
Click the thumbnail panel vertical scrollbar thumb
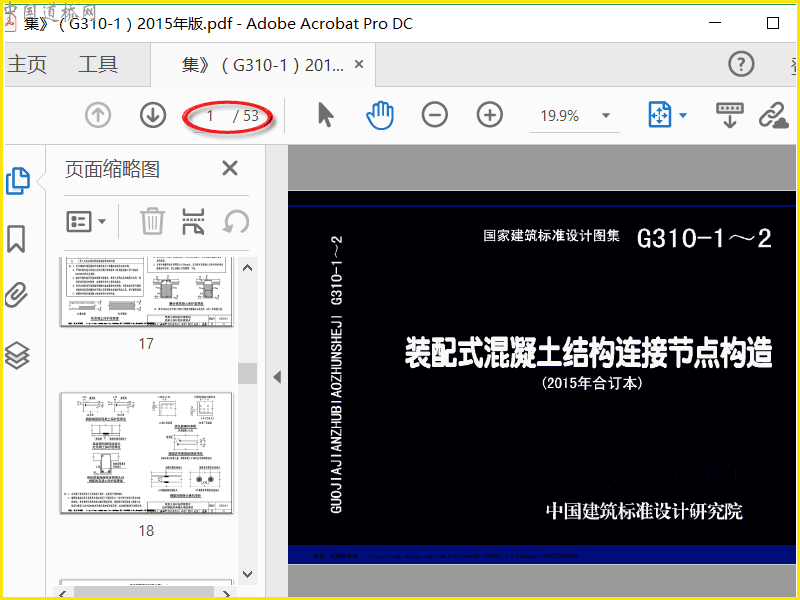[247, 373]
